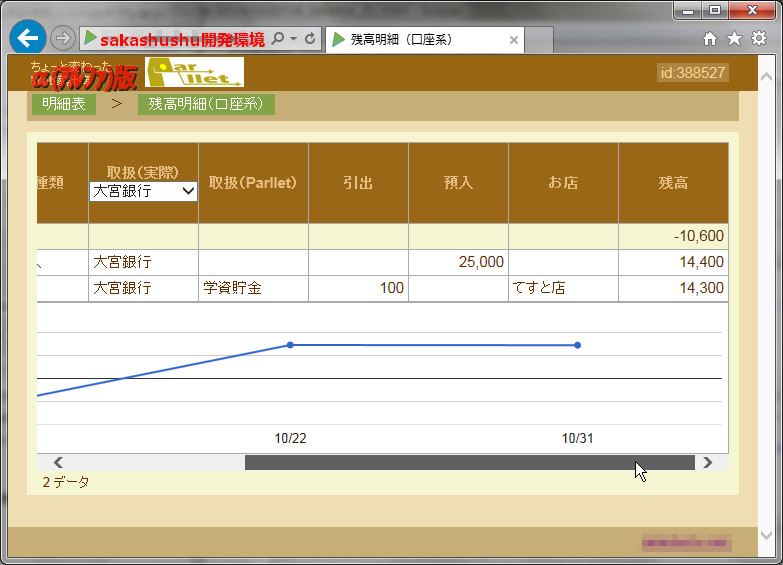Expand the 大宮銀行 account dropdown
Screen dimensions: 783x565
tap(143, 191)
